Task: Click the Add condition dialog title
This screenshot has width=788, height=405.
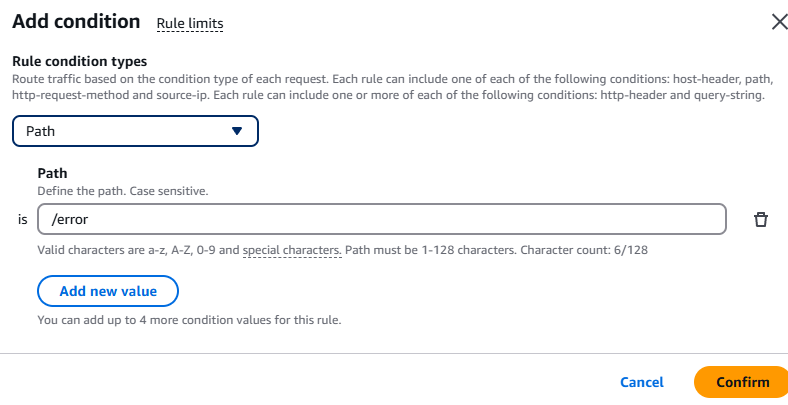Action: point(76,21)
